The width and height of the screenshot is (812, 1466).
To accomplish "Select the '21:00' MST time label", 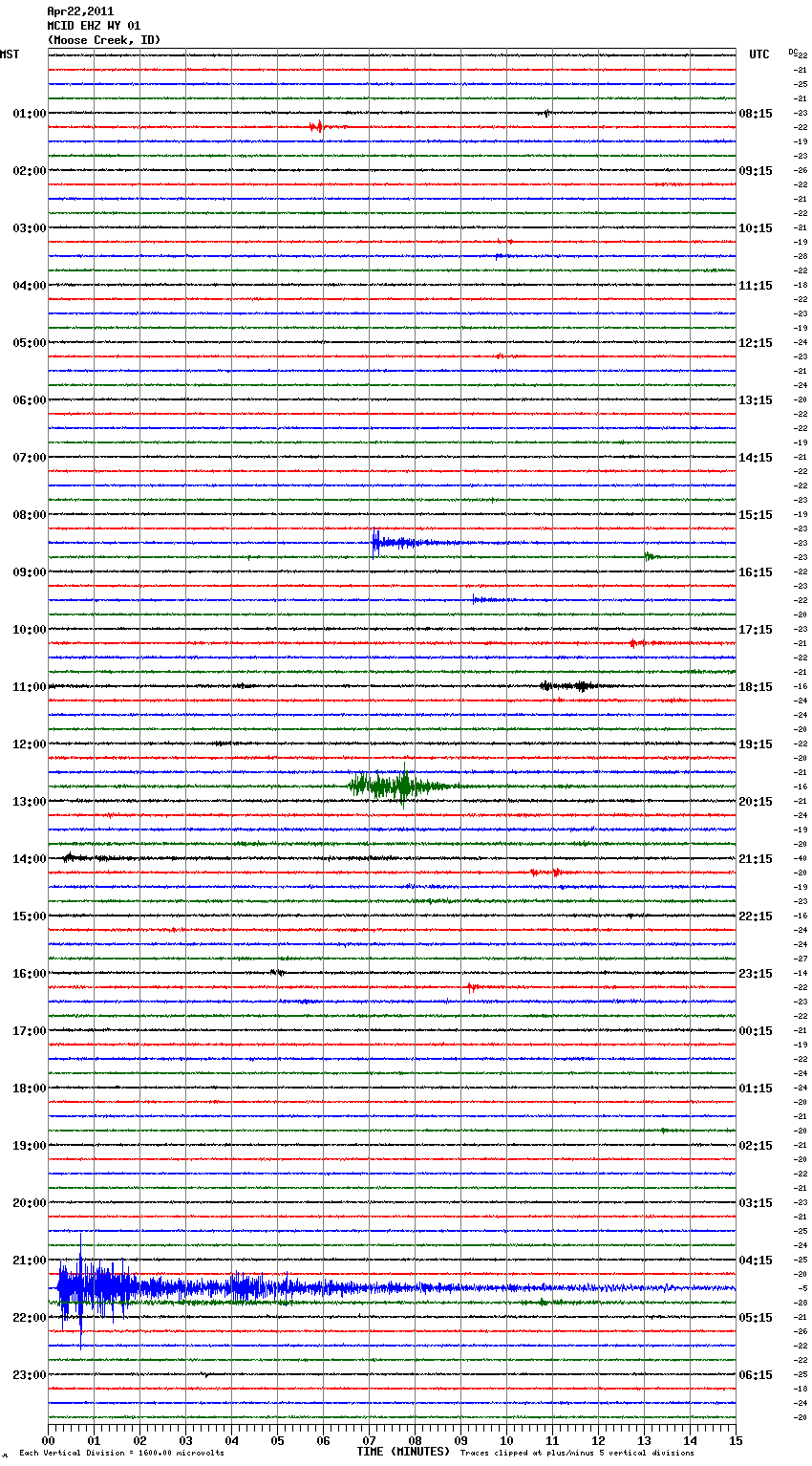I will (x=30, y=1261).
